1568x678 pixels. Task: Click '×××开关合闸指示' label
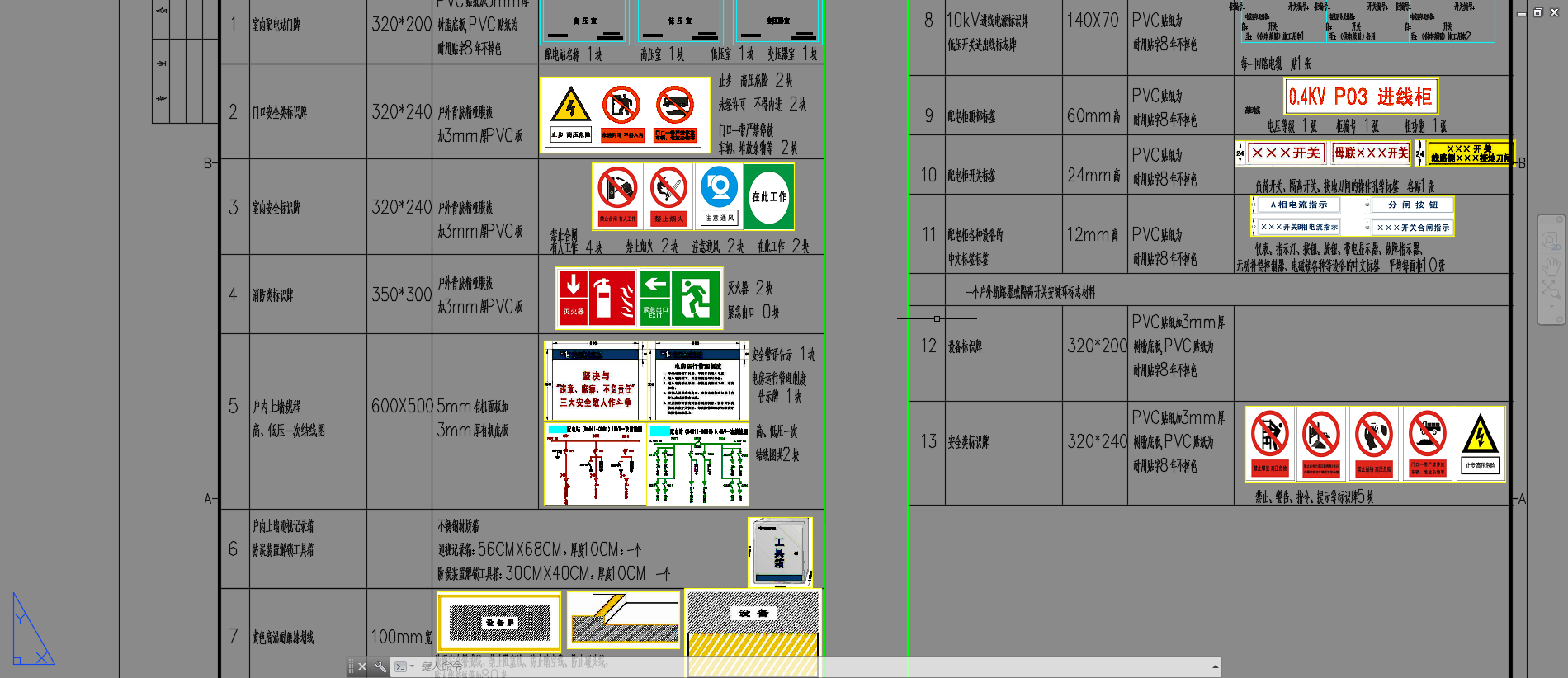pos(1413,228)
